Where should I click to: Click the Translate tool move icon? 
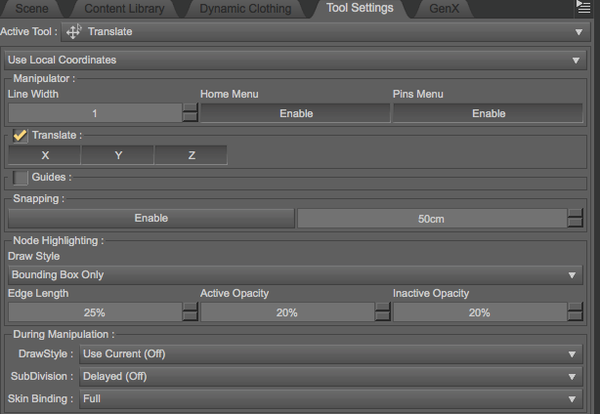[73, 31]
